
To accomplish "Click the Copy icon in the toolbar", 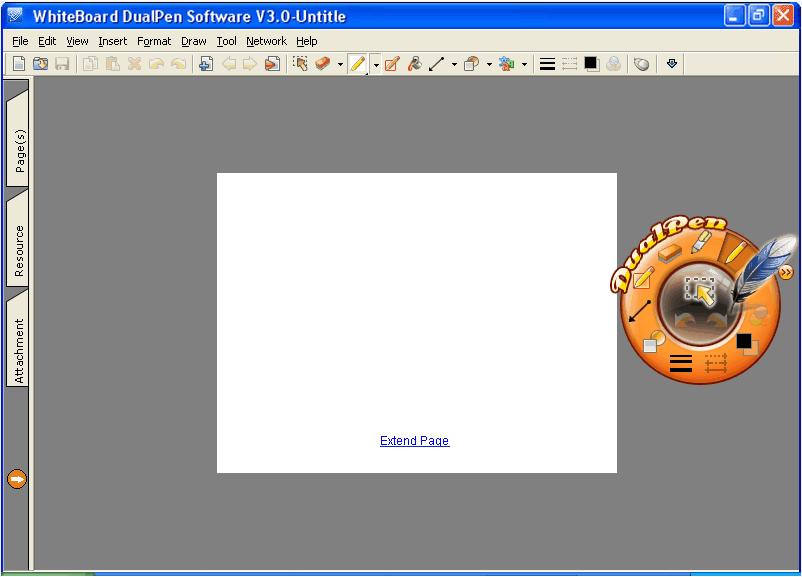I will point(91,64).
